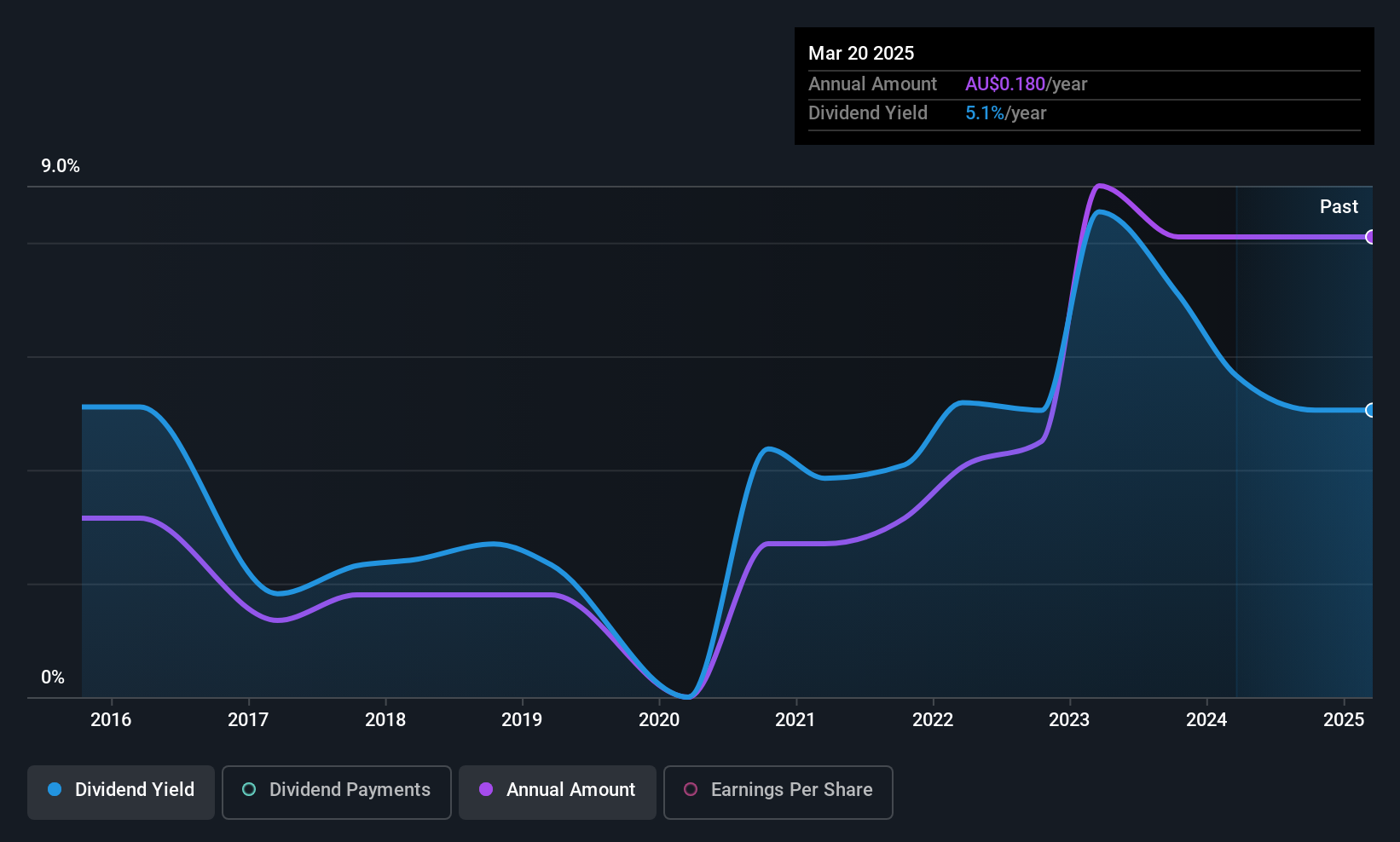Image resolution: width=1400 pixels, height=842 pixels.
Task: Click the blue Dividend Yield endpoint marker
Action: click(x=1370, y=411)
